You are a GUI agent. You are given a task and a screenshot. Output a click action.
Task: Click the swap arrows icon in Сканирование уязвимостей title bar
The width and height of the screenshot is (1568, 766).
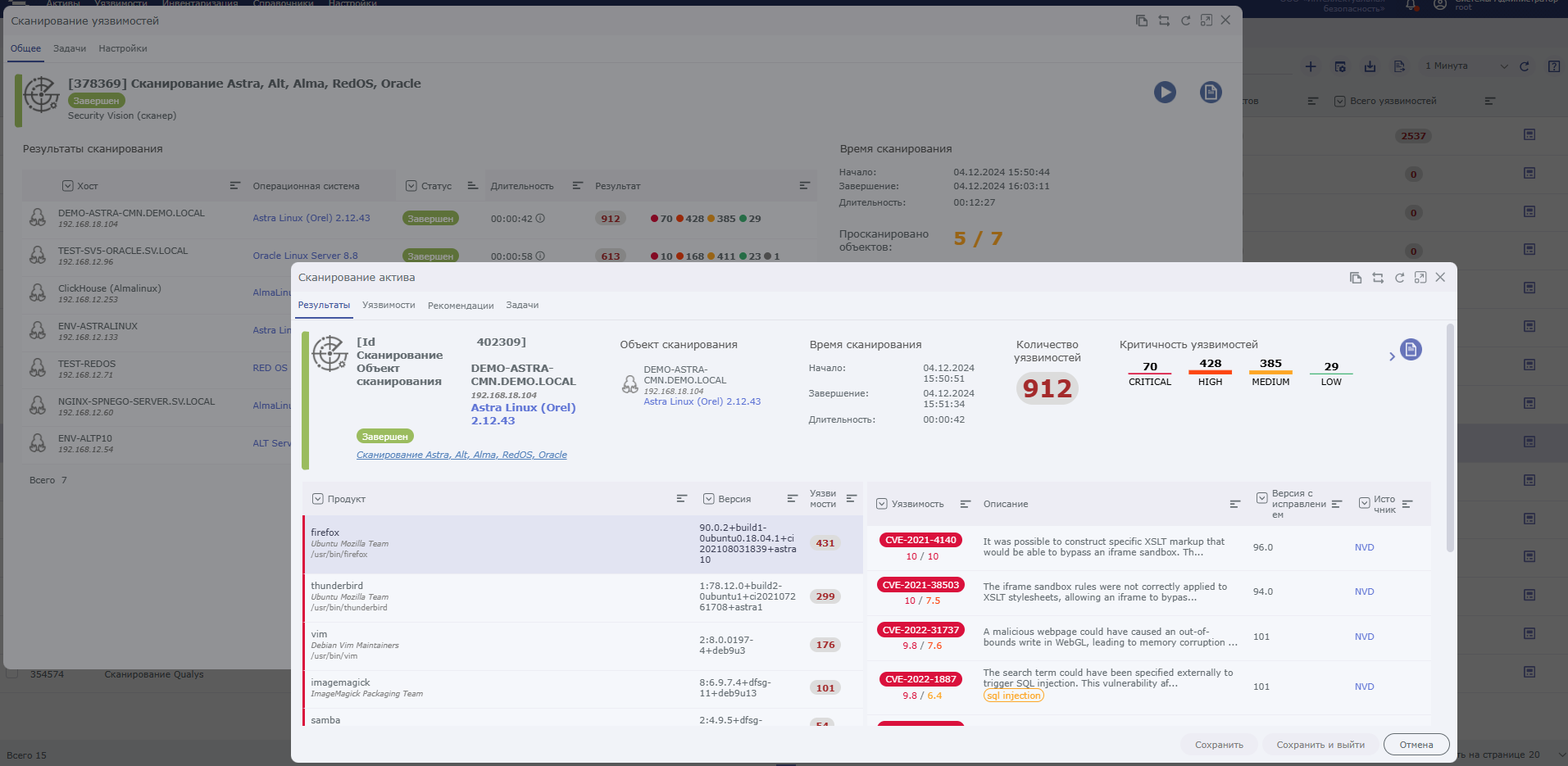click(x=1164, y=20)
